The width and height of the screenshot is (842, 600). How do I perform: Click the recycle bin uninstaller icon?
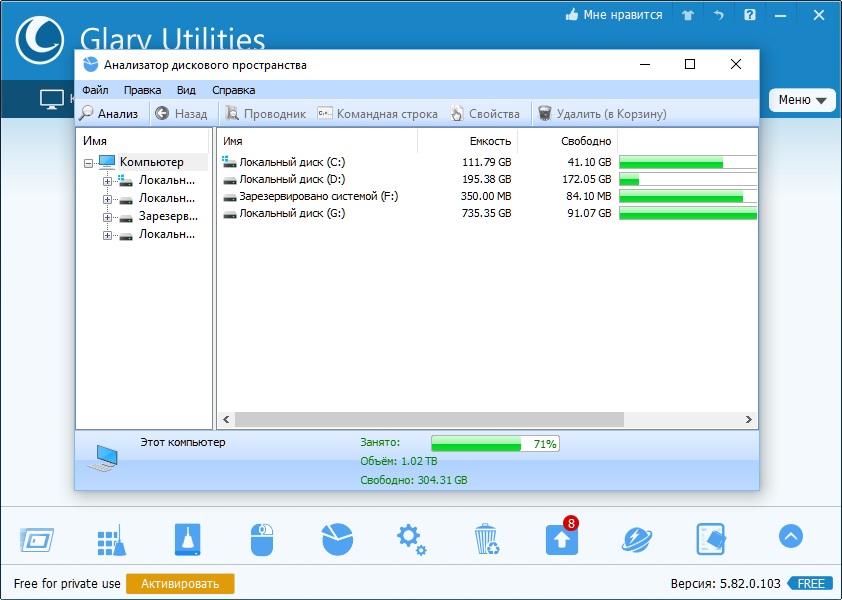(x=486, y=539)
